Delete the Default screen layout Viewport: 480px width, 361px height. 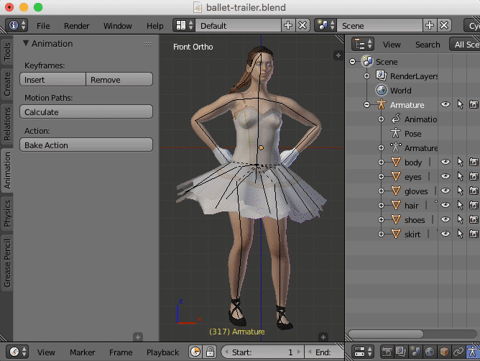pos(303,25)
